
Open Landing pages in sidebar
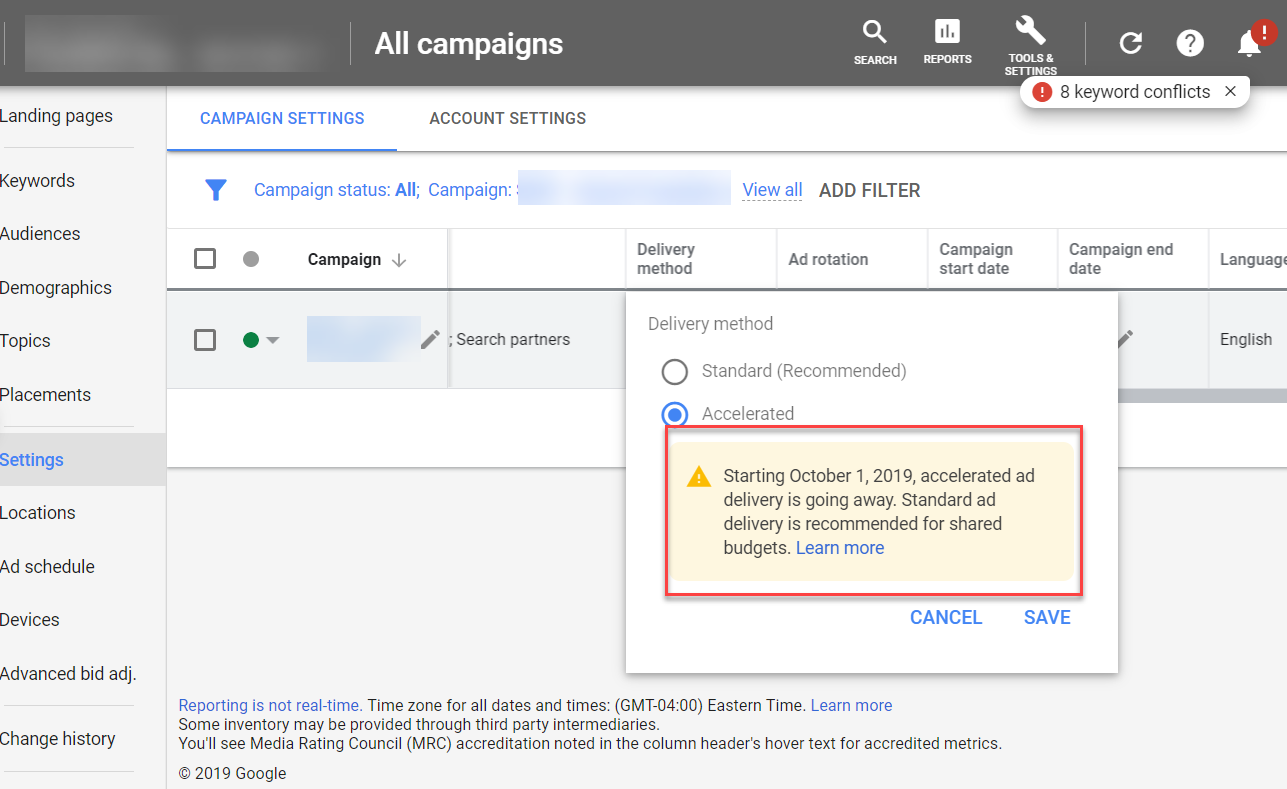tap(56, 116)
